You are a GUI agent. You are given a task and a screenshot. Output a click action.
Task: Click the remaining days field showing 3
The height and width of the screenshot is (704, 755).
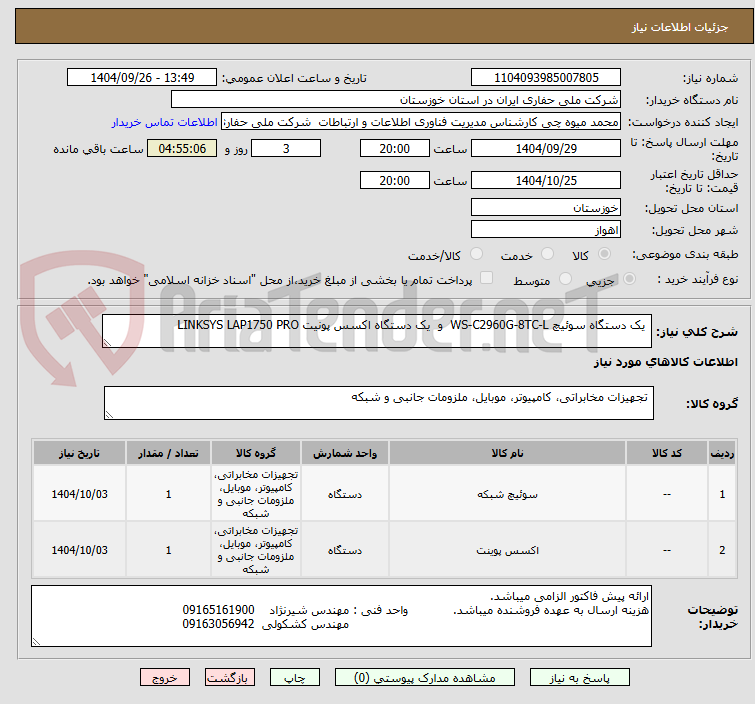286,148
